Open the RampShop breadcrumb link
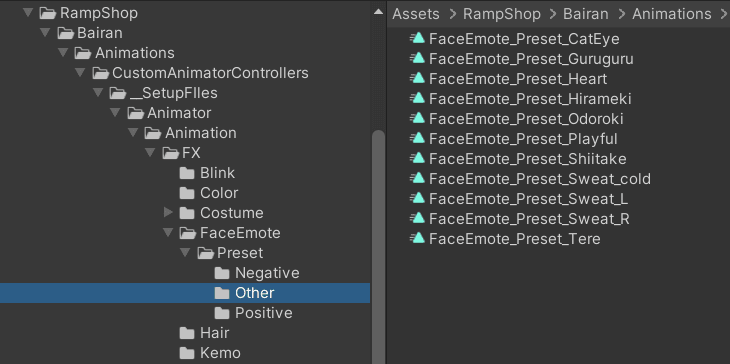 tap(502, 14)
